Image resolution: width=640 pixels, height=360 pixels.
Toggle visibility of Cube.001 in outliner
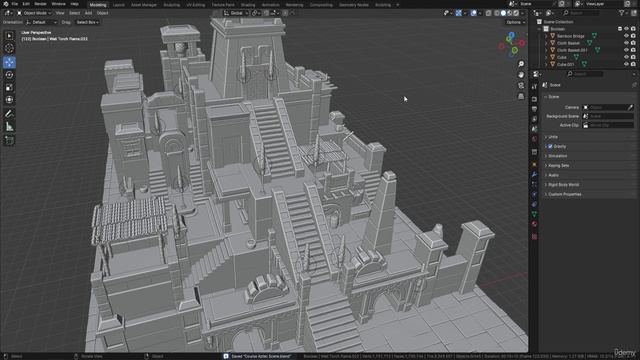coord(626,64)
